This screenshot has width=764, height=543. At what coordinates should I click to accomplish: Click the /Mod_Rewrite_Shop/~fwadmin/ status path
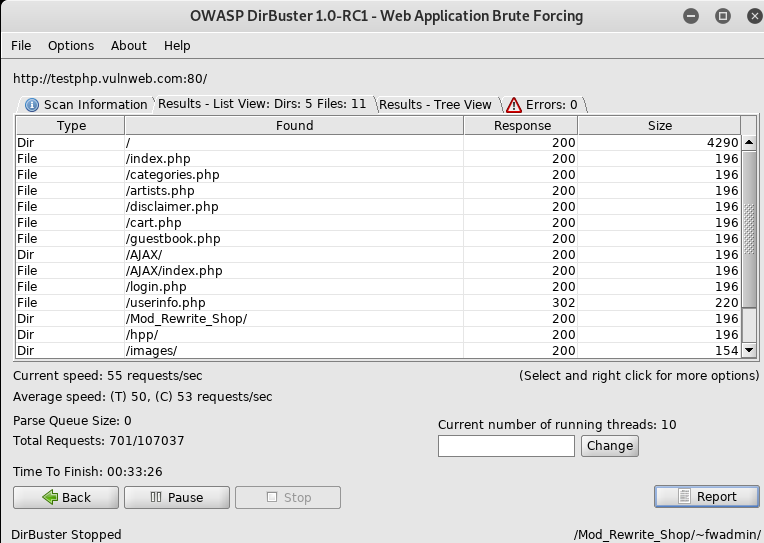[x=667, y=535]
